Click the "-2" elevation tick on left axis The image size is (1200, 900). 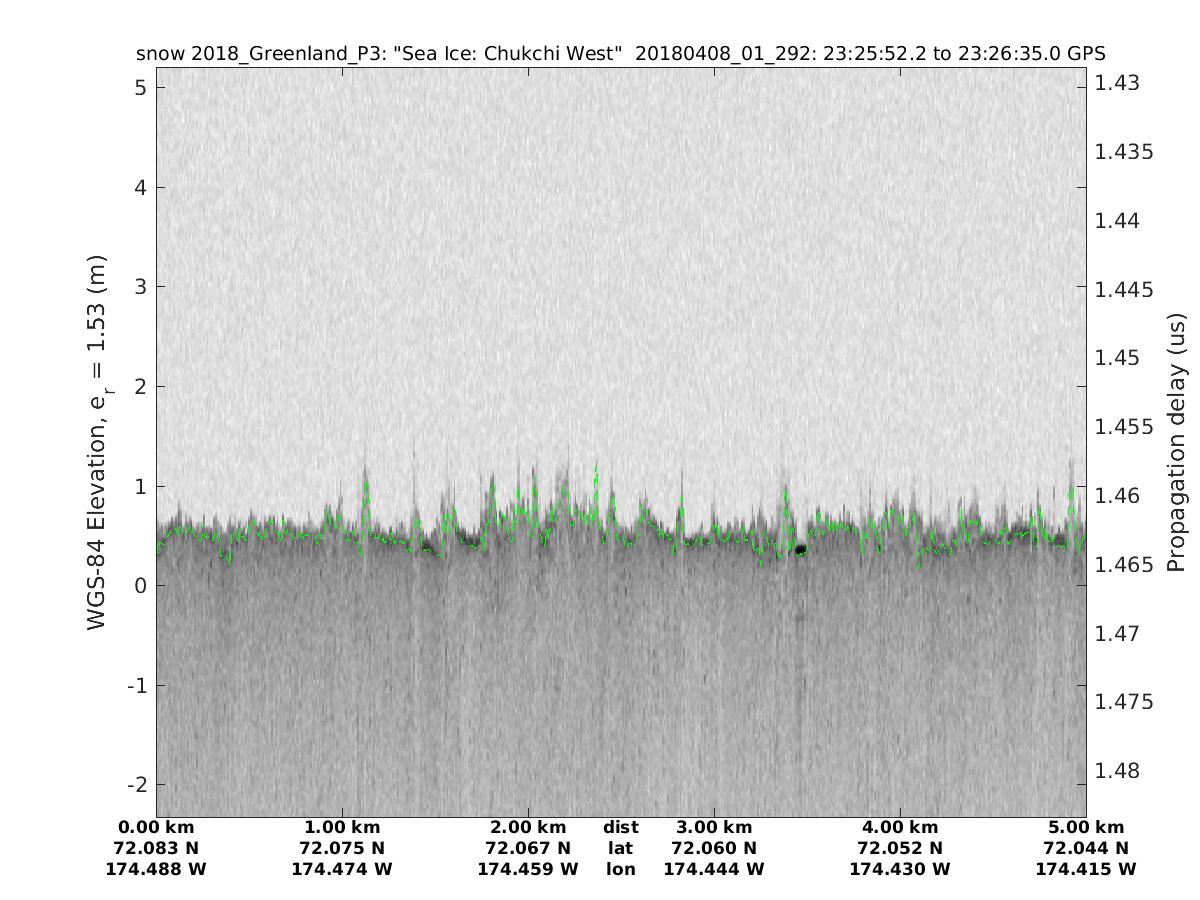tap(136, 784)
